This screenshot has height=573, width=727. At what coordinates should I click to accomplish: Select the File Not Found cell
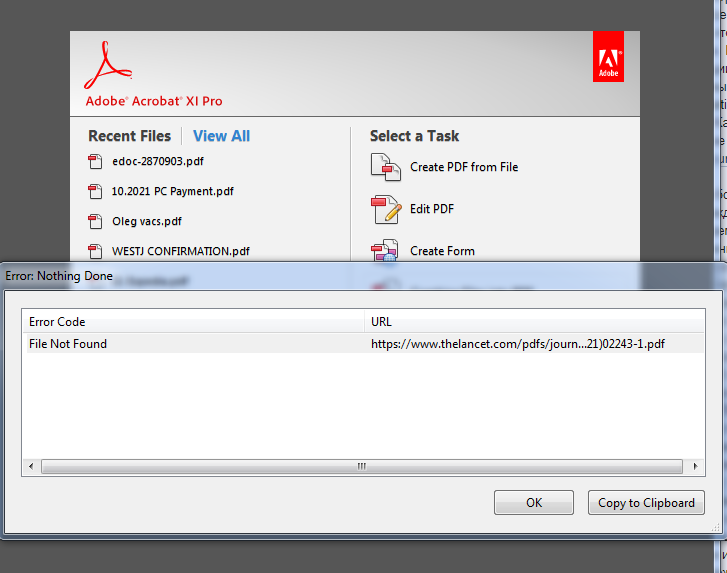[68, 344]
